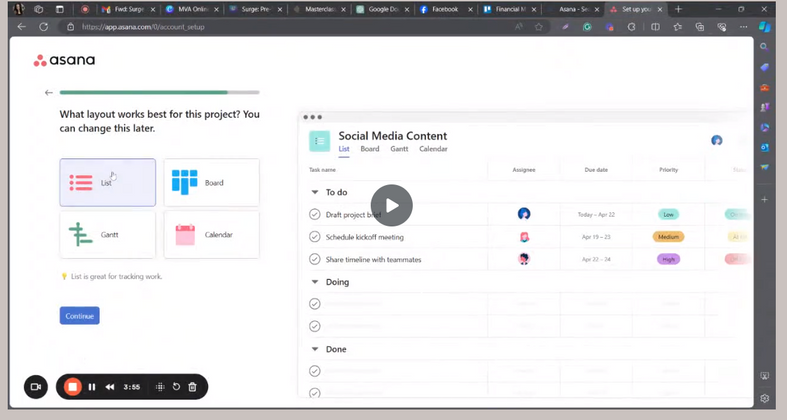Click the Medium priority tag
787x420 pixels.
point(669,237)
